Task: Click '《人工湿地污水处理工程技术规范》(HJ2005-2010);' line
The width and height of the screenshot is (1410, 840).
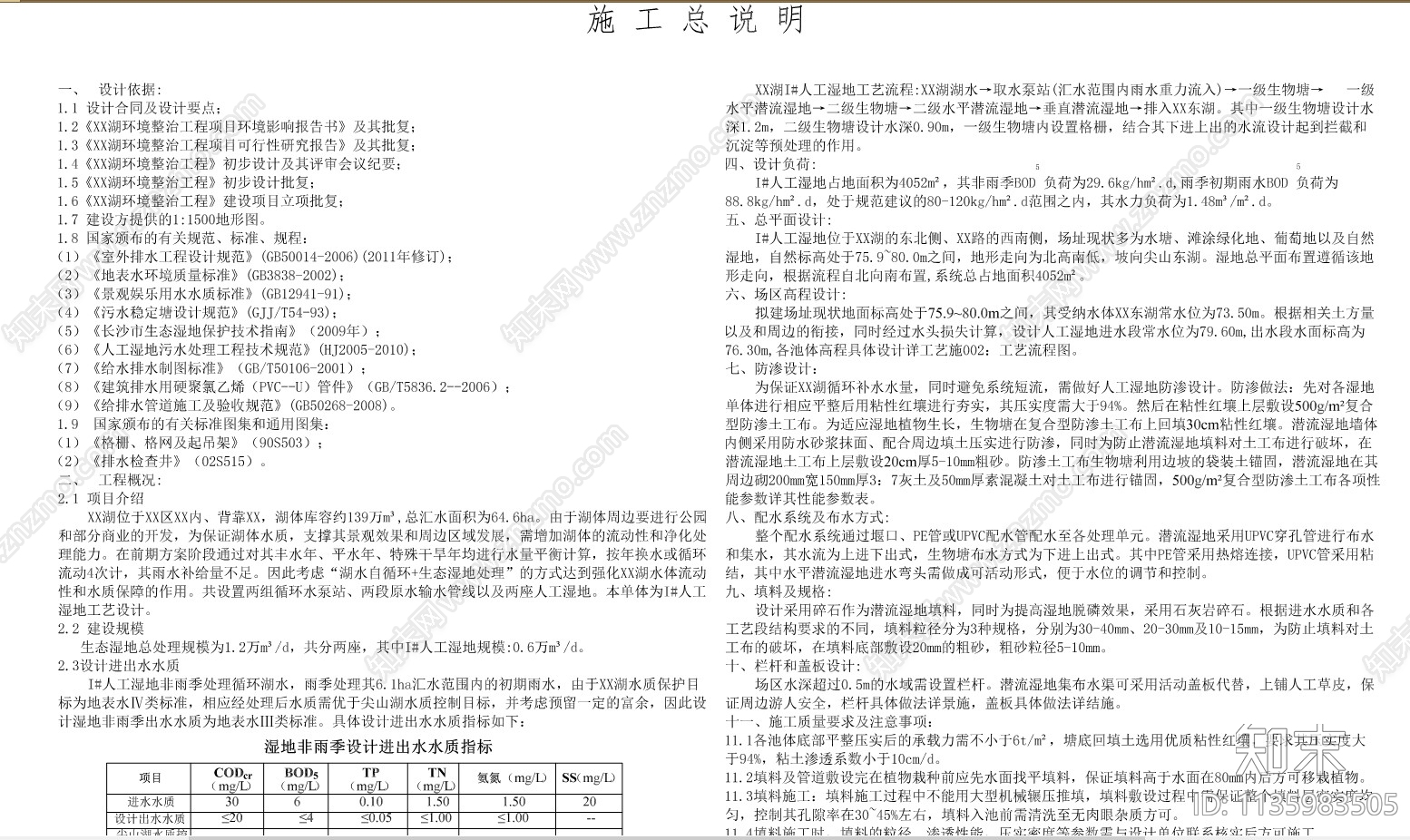Action: (x=237, y=349)
